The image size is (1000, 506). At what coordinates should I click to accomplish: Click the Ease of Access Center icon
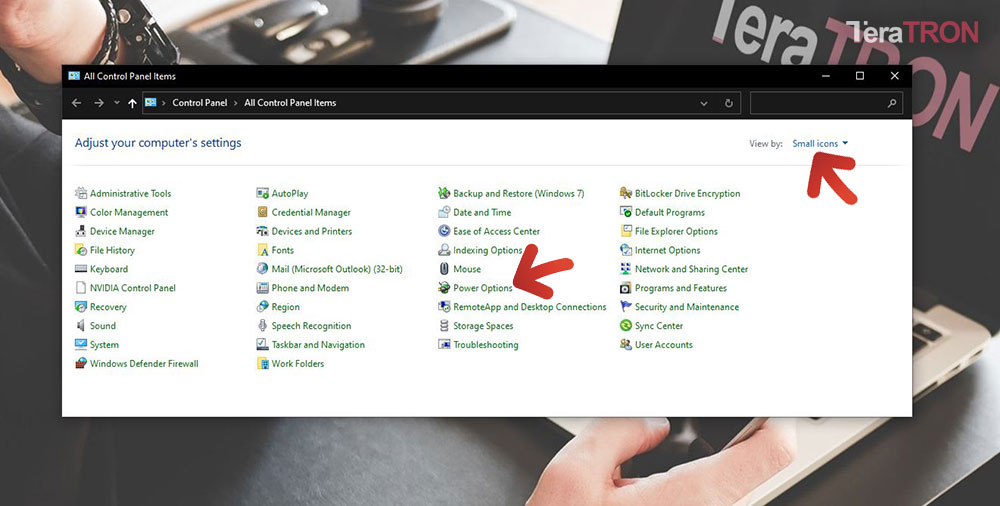click(444, 231)
